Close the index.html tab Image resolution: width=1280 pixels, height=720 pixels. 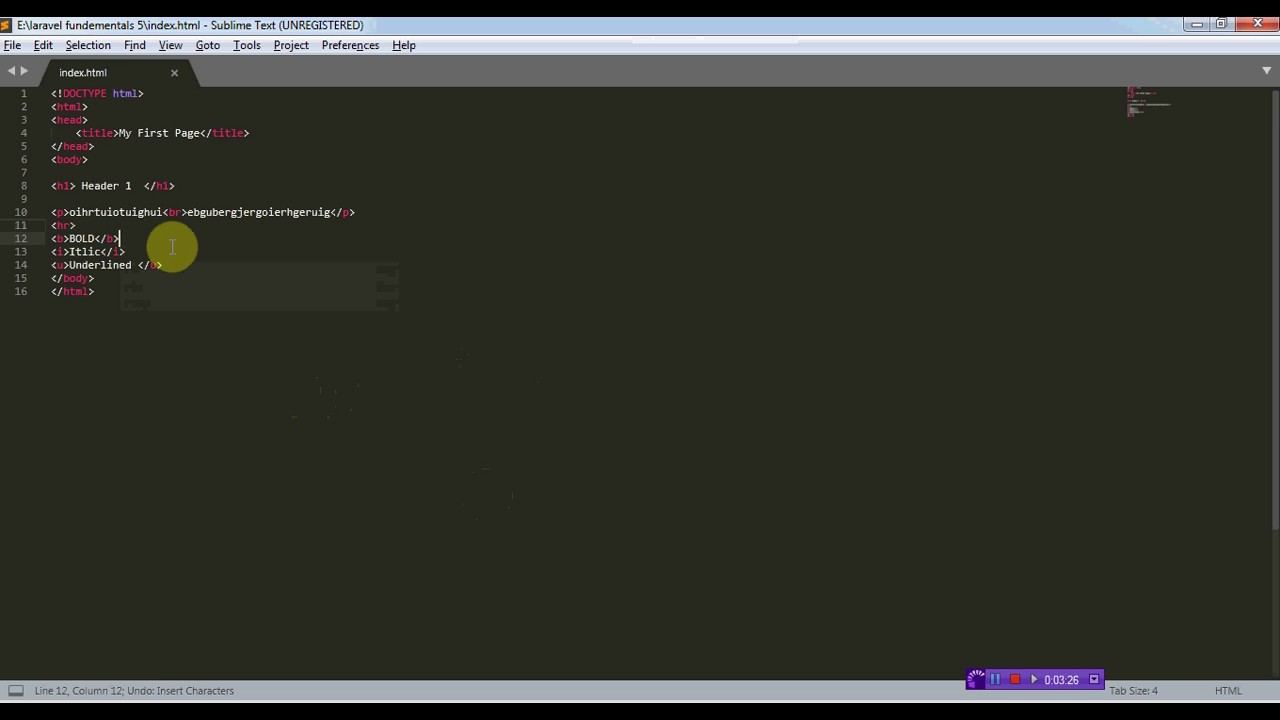point(174,73)
